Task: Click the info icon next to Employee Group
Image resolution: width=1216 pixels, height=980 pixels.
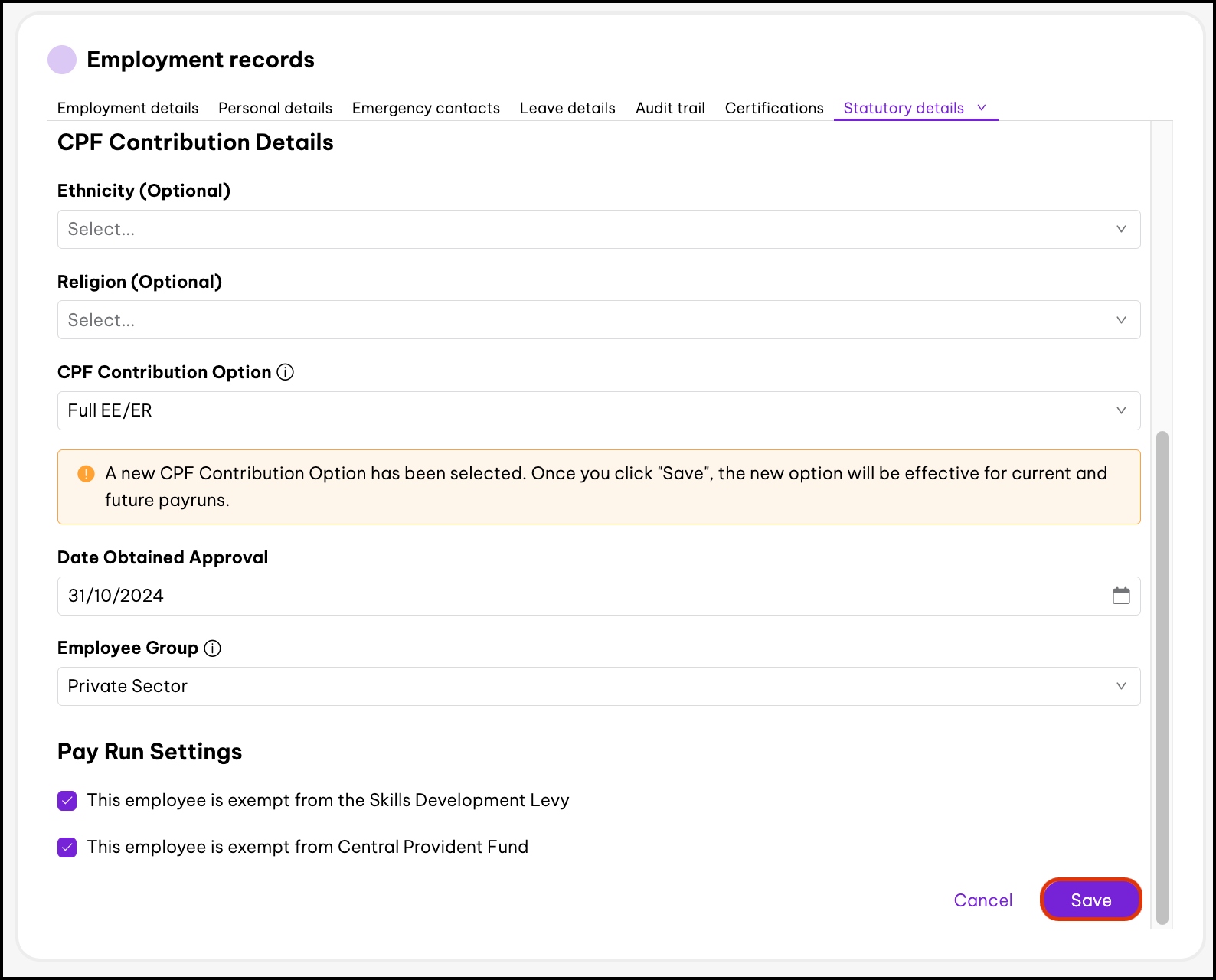Action: 213,648
